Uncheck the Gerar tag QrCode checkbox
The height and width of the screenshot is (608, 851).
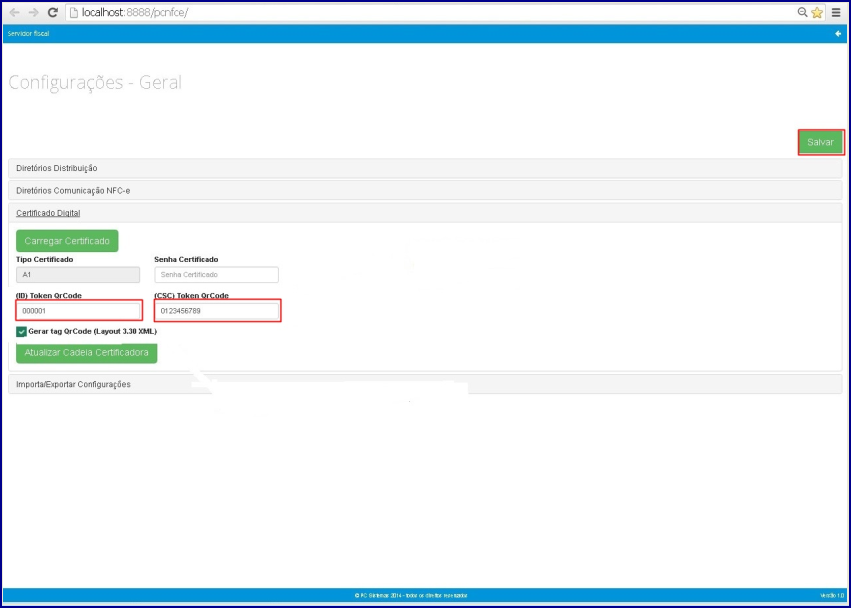pyautogui.click(x=21, y=332)
